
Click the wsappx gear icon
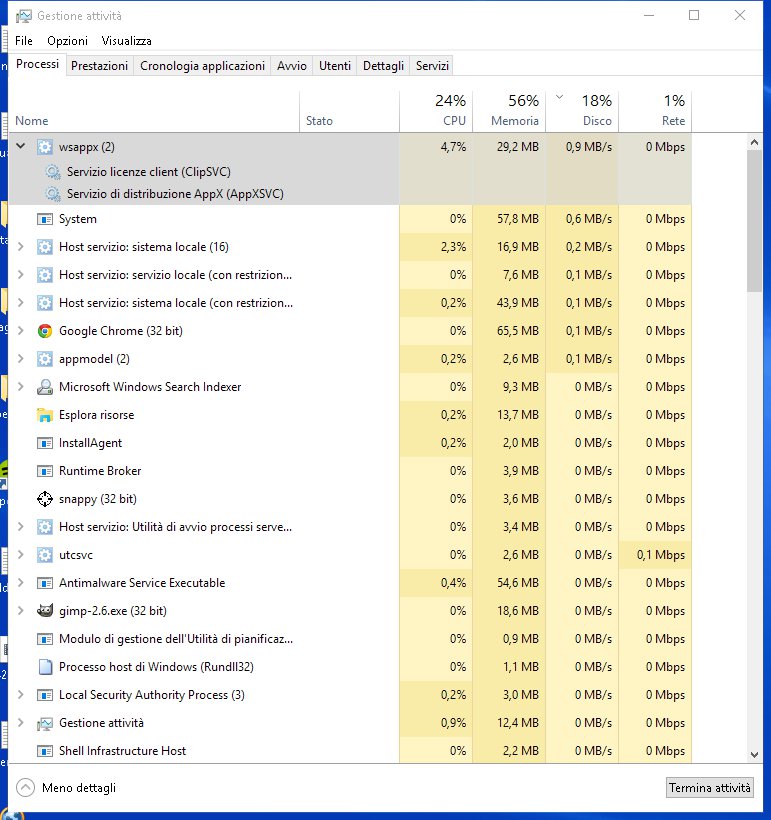point(45,147)
